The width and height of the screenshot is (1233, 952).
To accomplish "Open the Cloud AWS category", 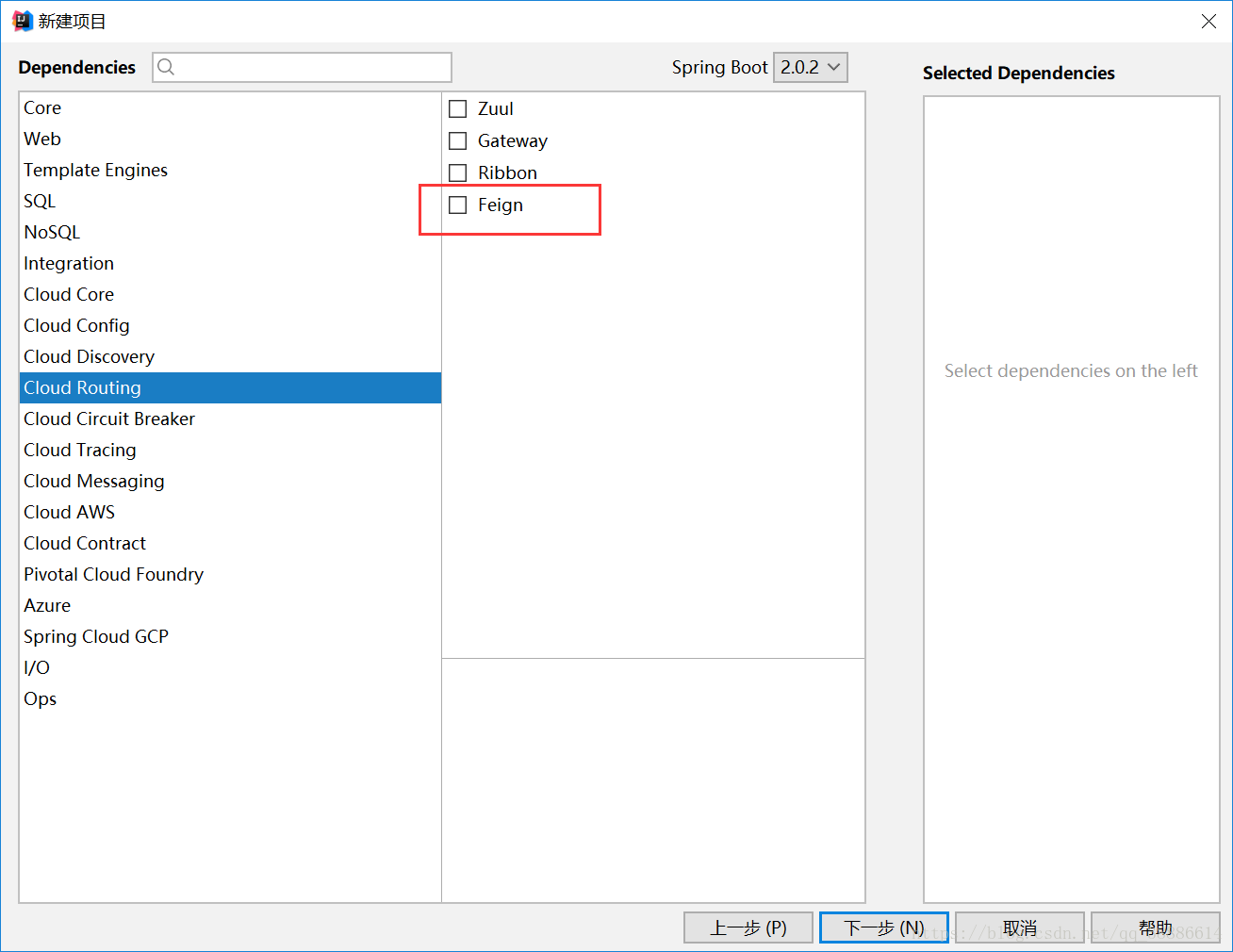I will pyautogui.click(x=230, y=512).
